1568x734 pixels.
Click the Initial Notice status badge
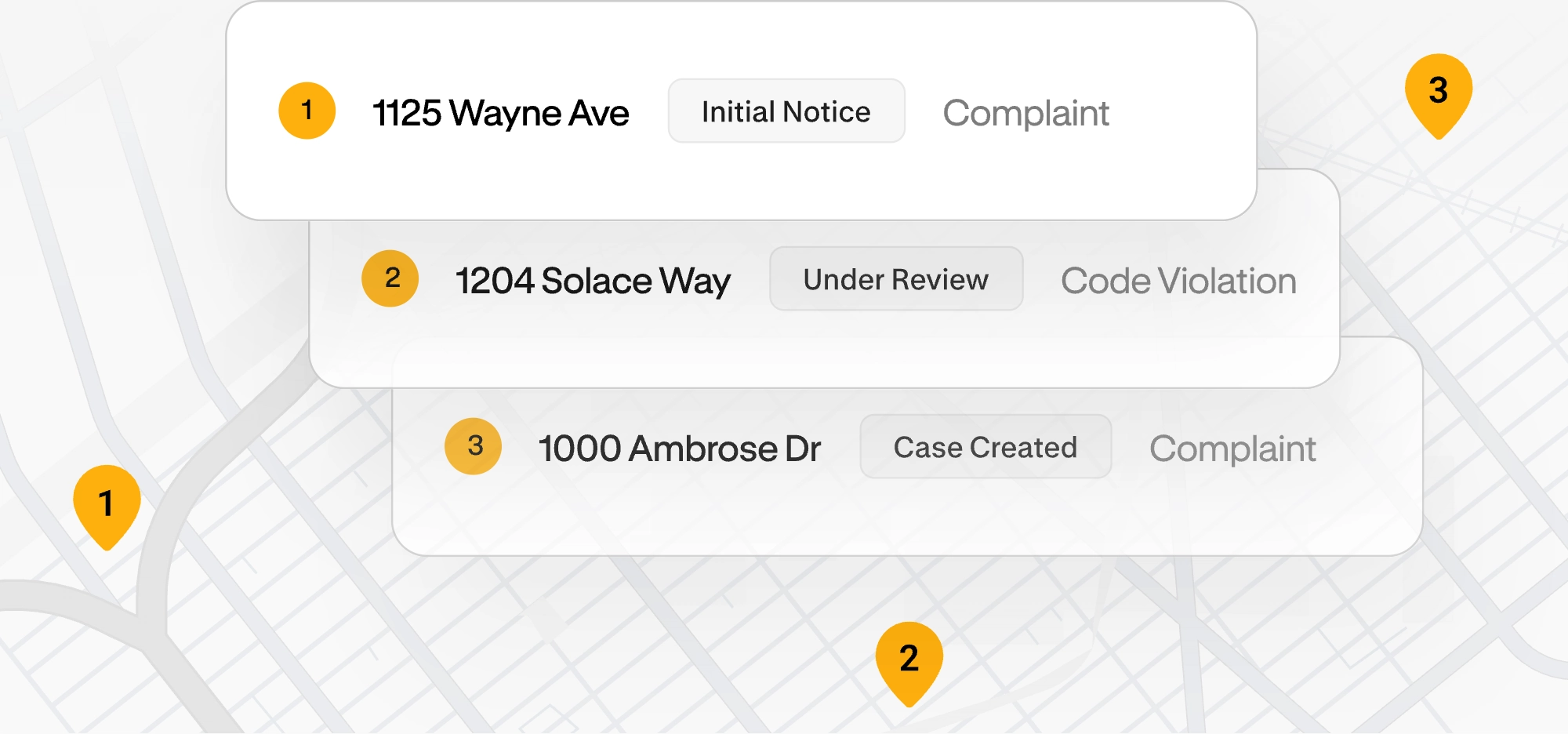tap(786, 111)
